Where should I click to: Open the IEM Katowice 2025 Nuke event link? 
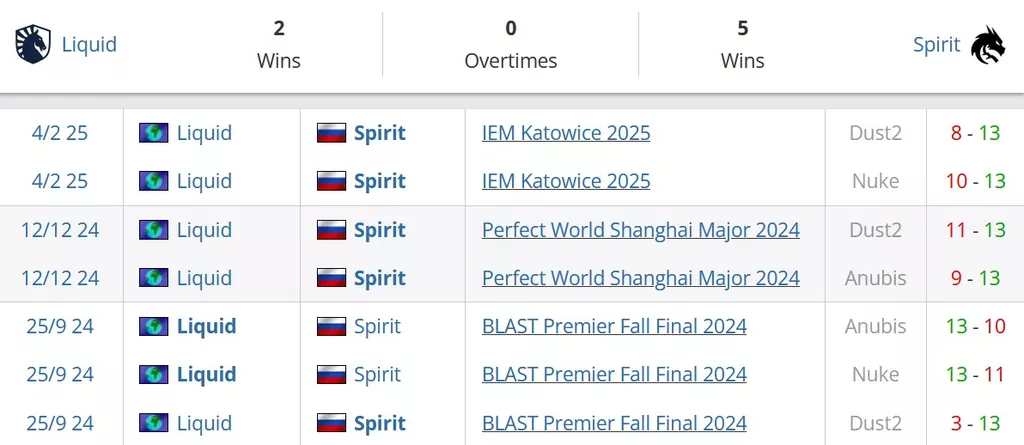point(566,181)
